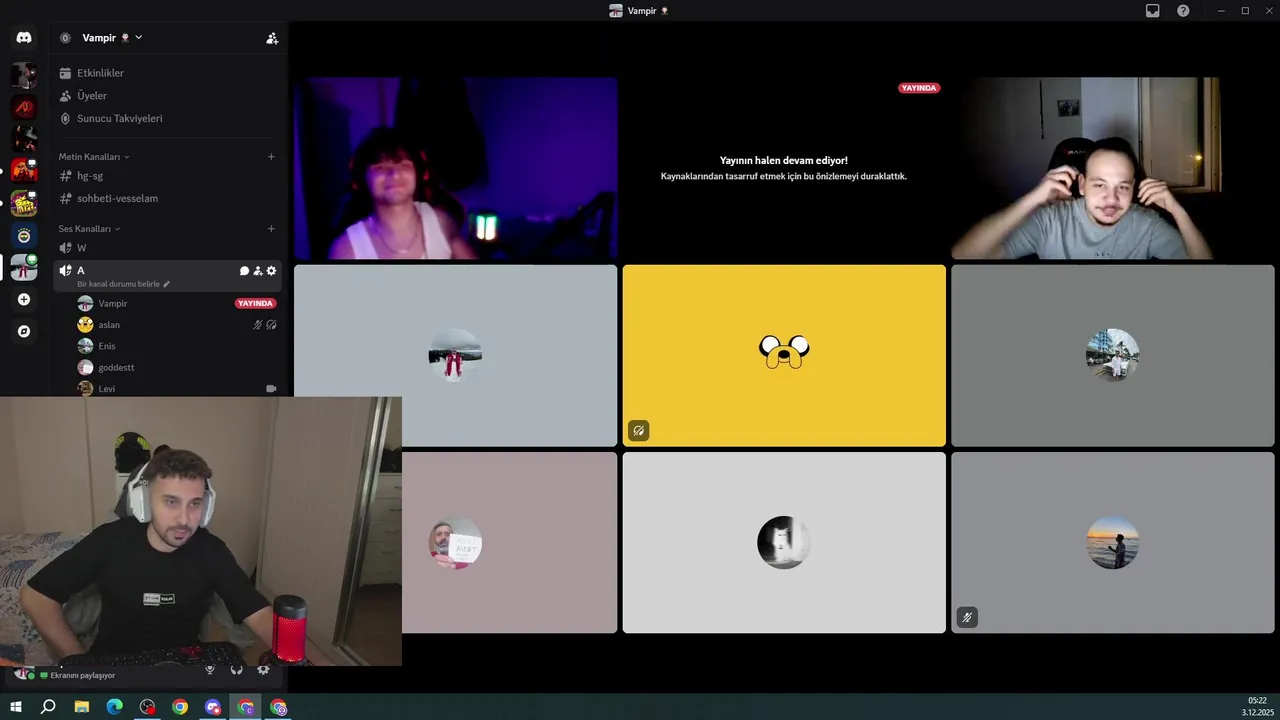
Task: Open the Fenerbahçe crest server icon
Action: click(x=24, y=235)
